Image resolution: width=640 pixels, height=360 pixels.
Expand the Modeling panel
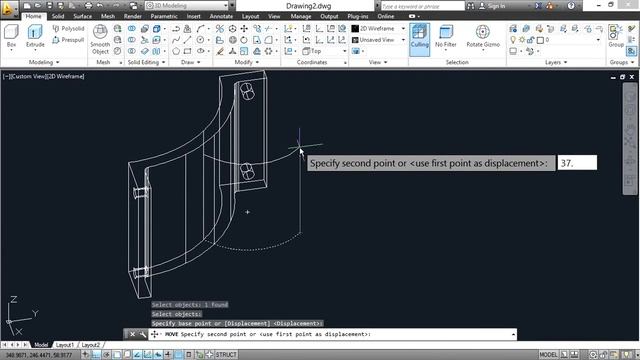[44, 62]
